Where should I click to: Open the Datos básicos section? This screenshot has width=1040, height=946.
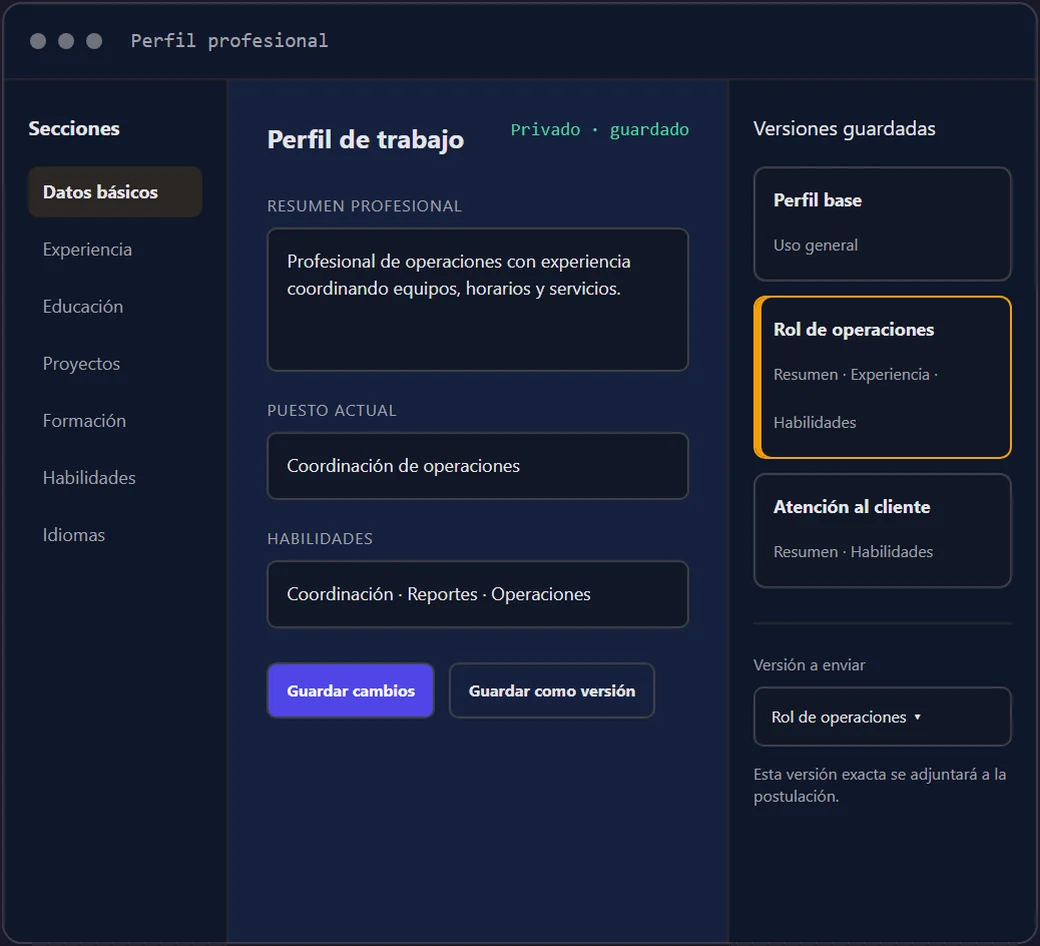(x=115, y=192)
